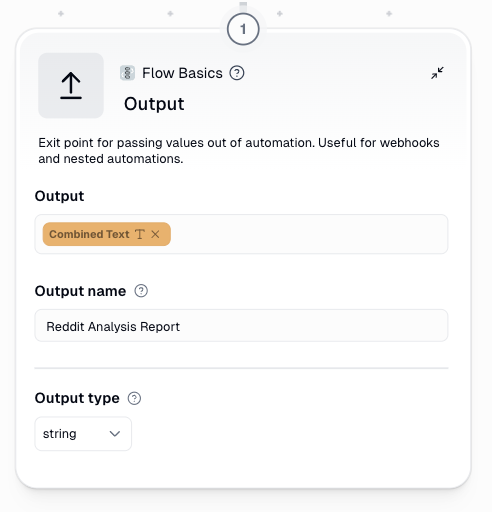492x512 pixels.
Task: Click the Output node title heading
Action: click(154, 104)
